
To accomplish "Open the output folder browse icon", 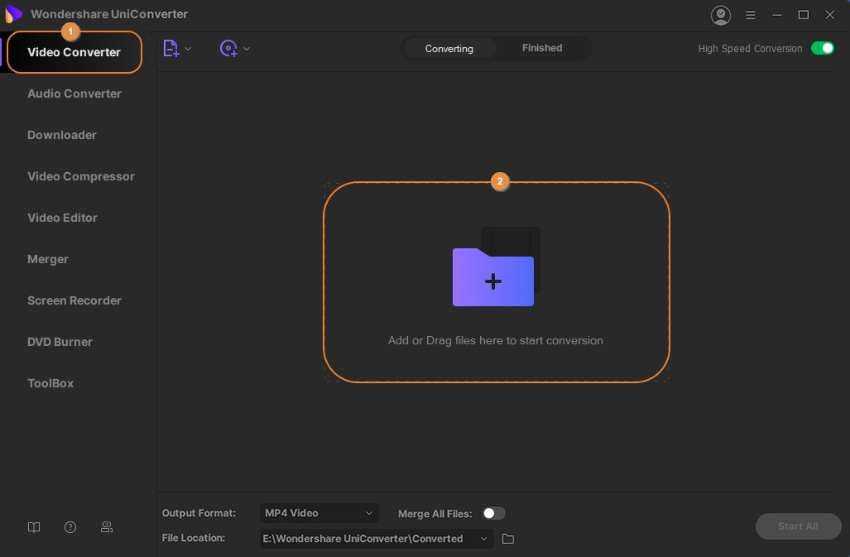I will coord(508,539).
